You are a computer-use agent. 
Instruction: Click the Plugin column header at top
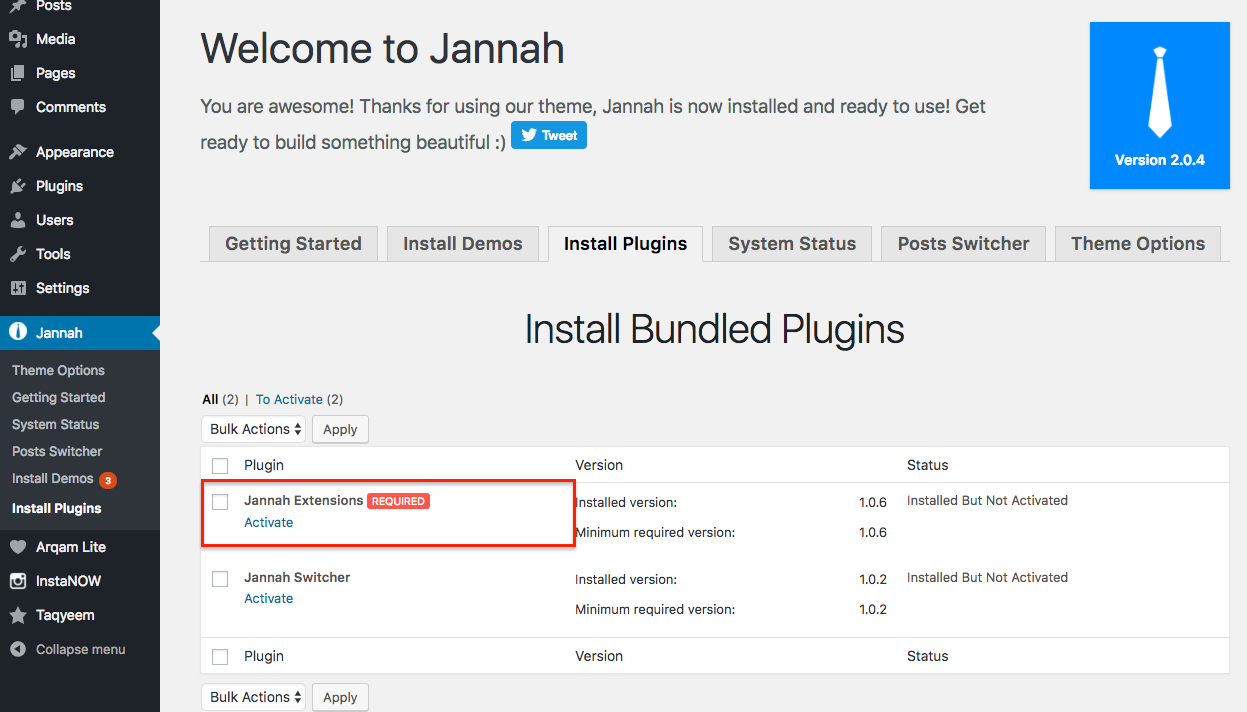(264, 465)
